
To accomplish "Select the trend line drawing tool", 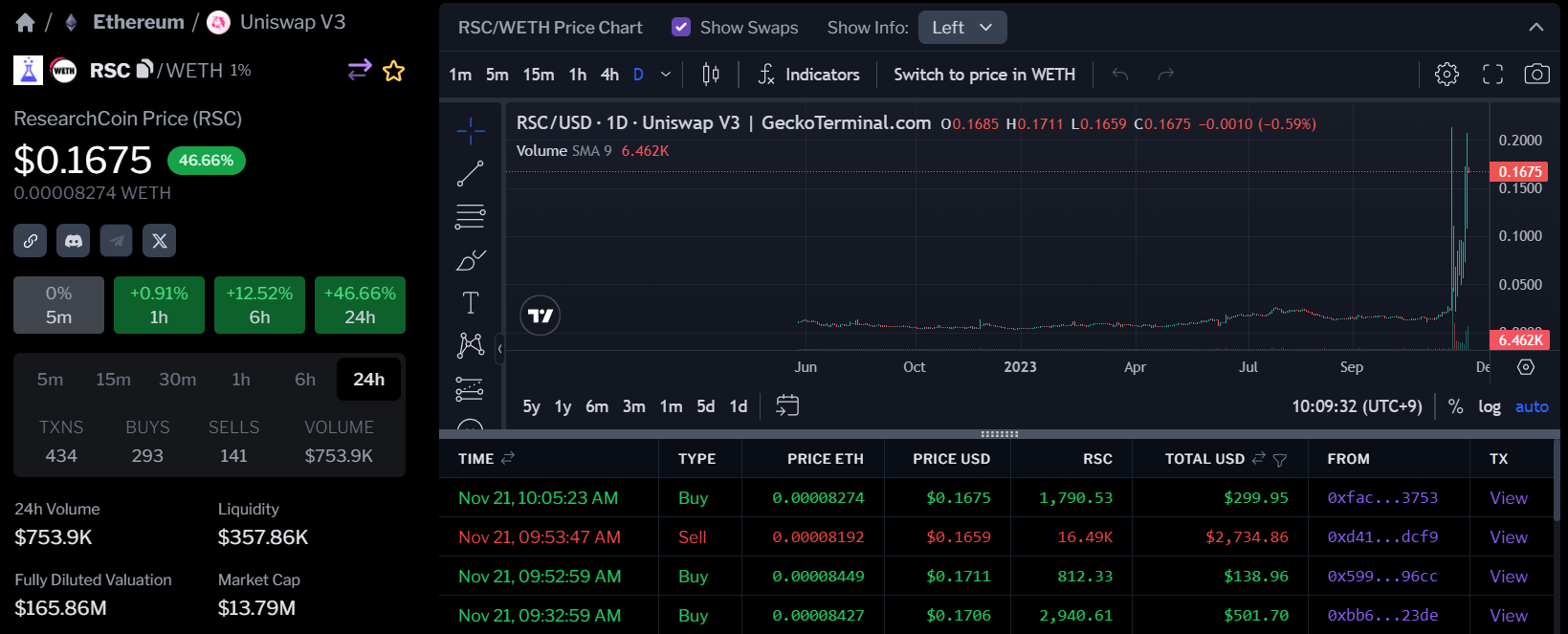I will 470,174.
